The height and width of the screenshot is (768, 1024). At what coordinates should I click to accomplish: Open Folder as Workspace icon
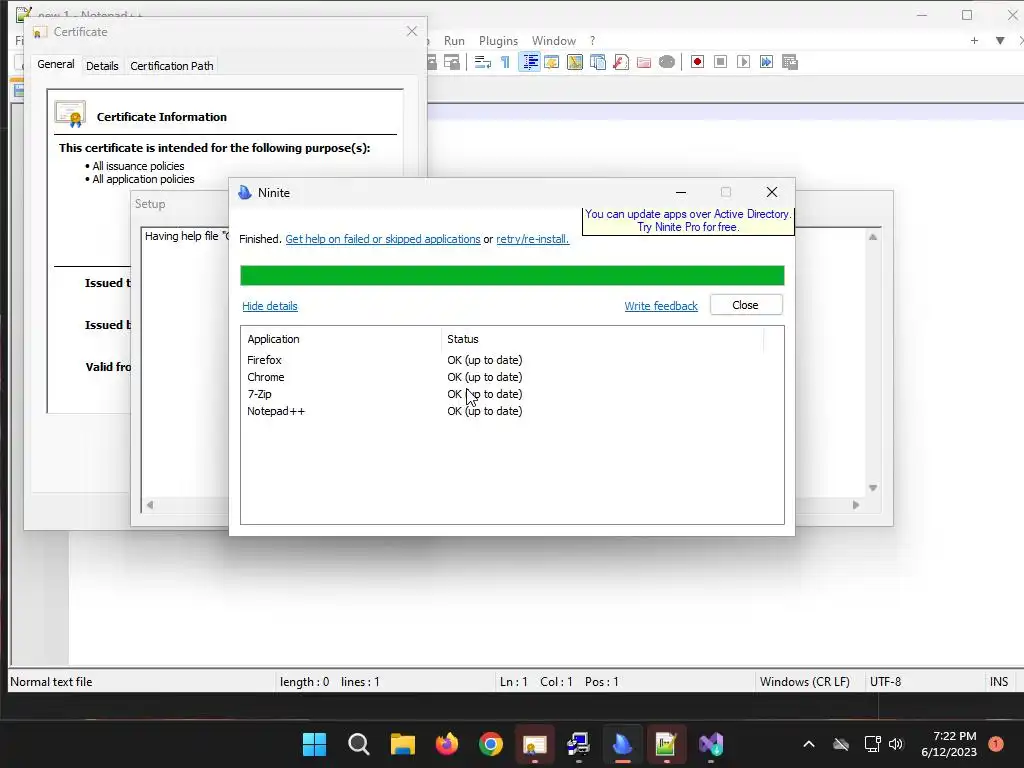(643, 62)
